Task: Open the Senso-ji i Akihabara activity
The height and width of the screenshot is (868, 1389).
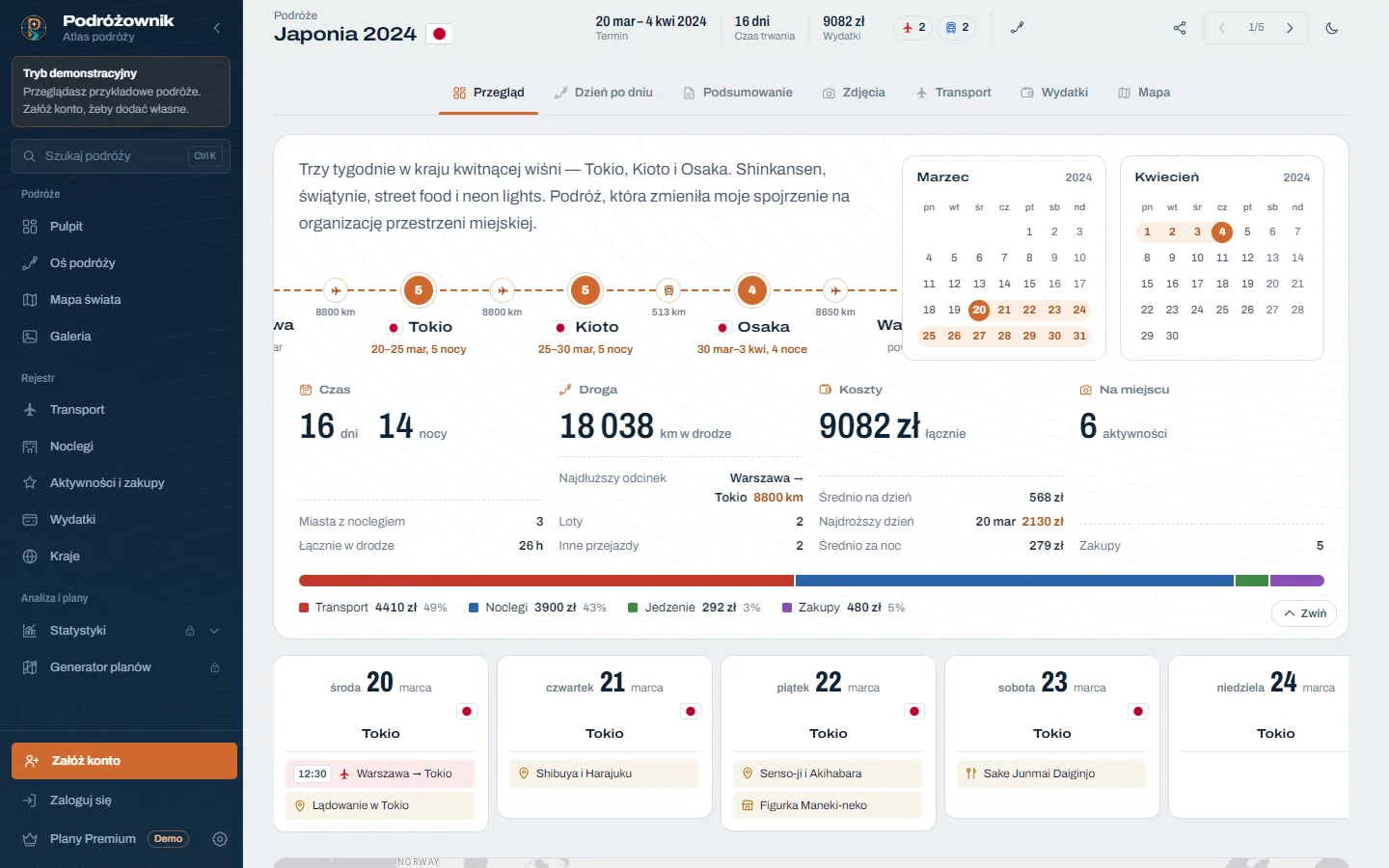Action: point(829,773)
